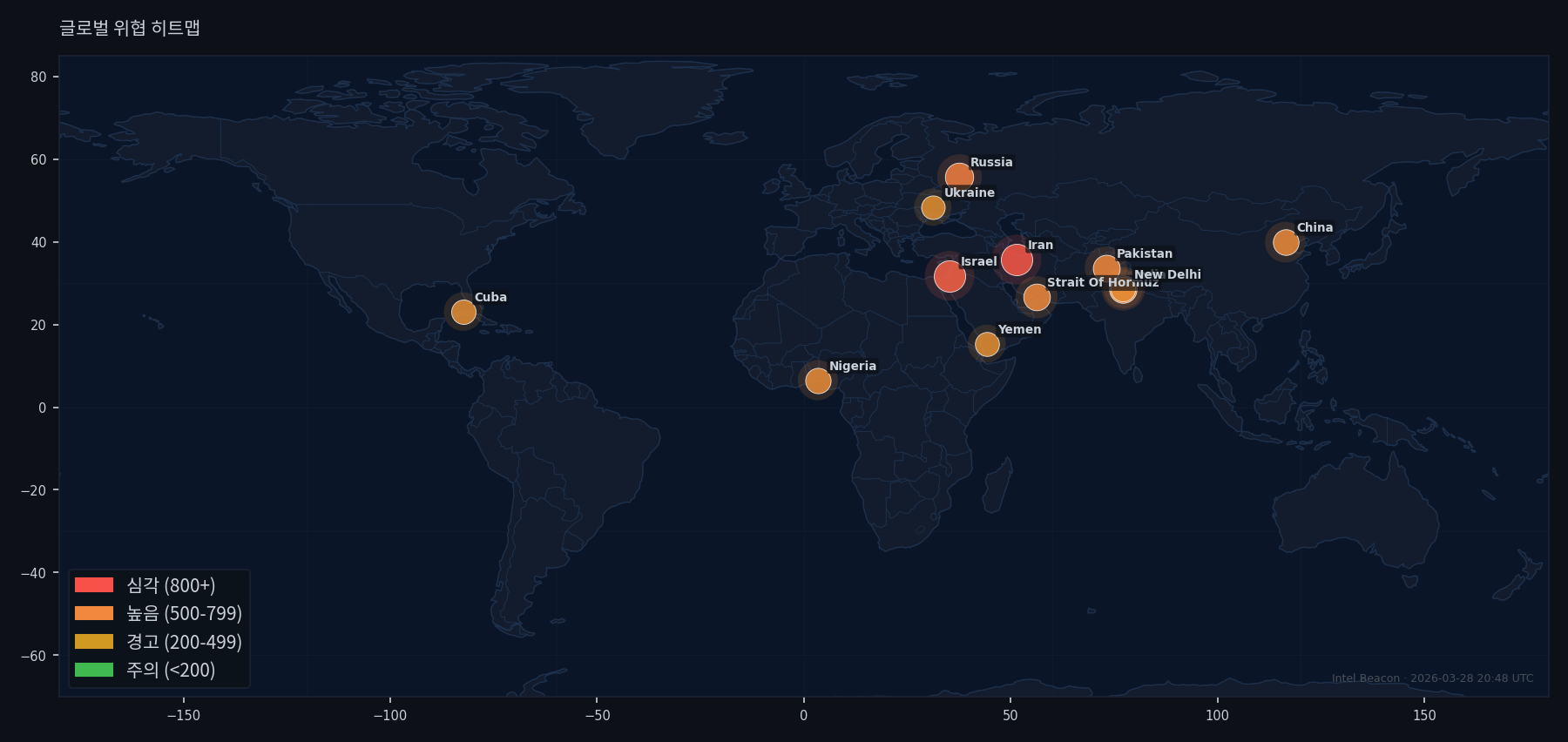Select the Nigeria marker circle
The image size is (1568, 742).
(x=818, y=381)
